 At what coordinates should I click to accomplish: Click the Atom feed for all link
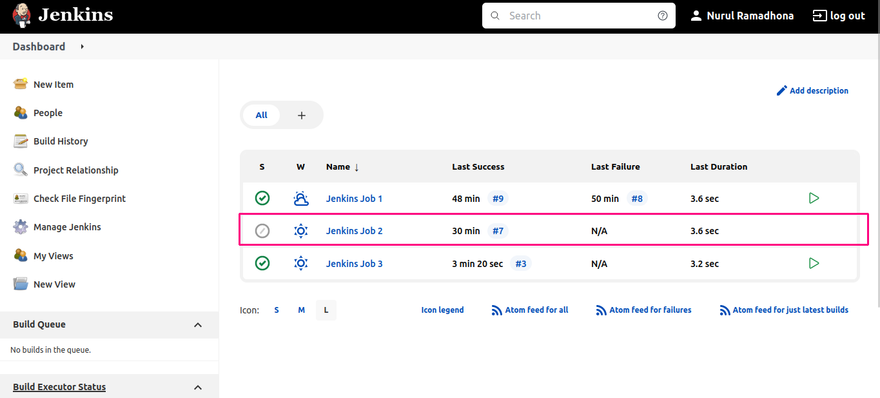click(537, 310)
